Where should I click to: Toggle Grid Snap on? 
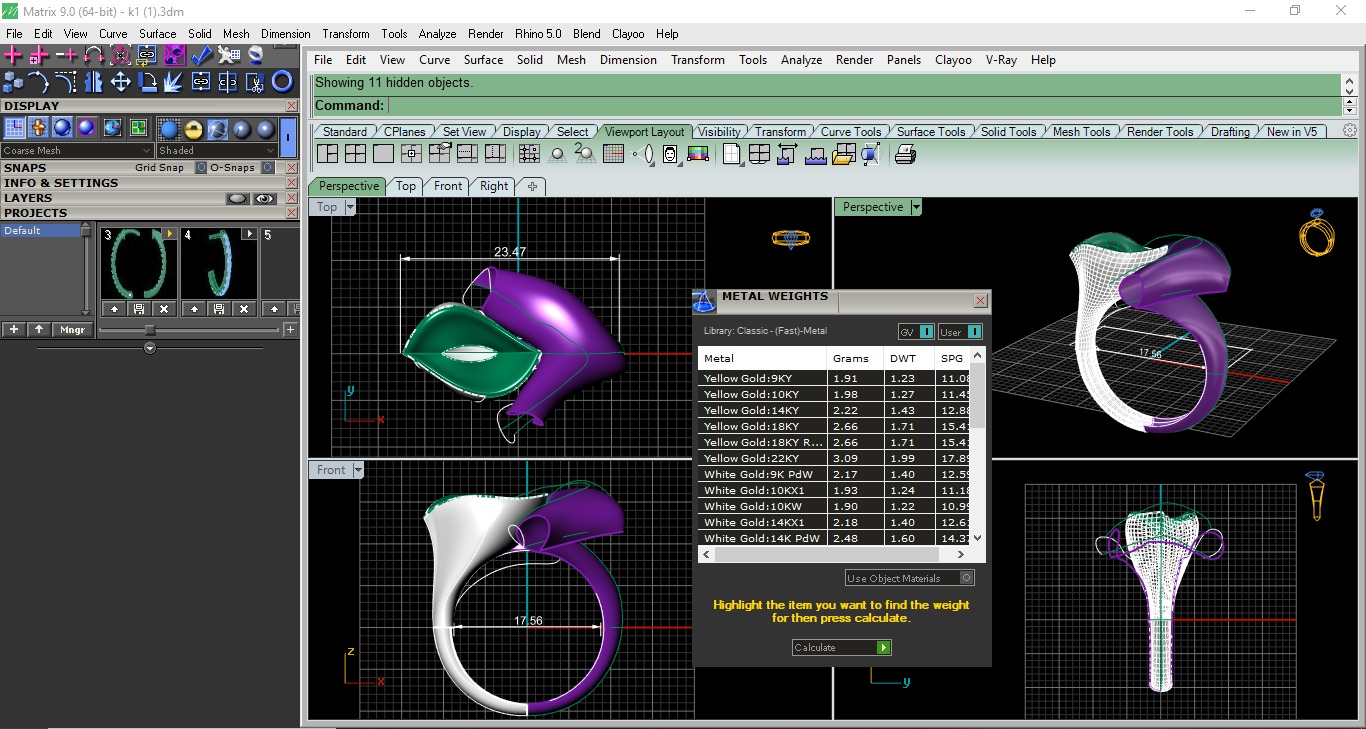pos(201,168)
